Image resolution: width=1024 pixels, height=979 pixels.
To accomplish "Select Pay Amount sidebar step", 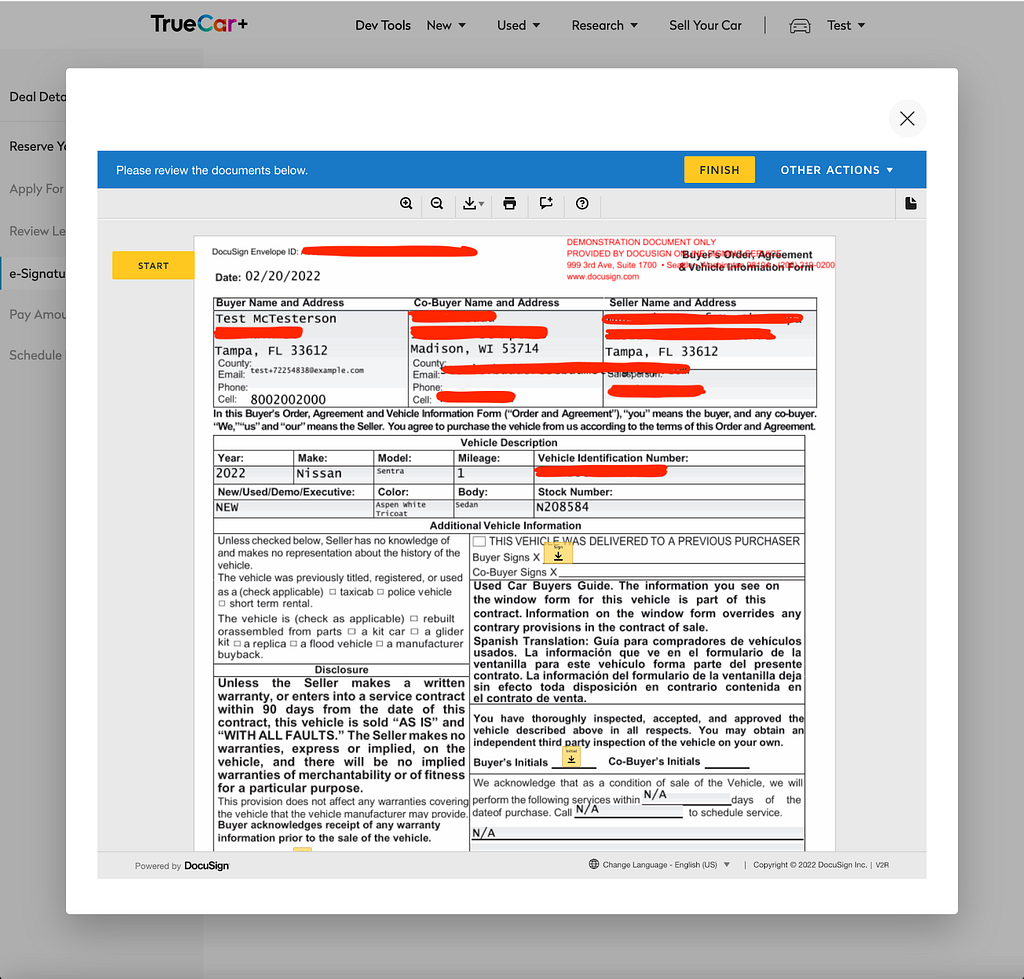I will click(37, 314).
